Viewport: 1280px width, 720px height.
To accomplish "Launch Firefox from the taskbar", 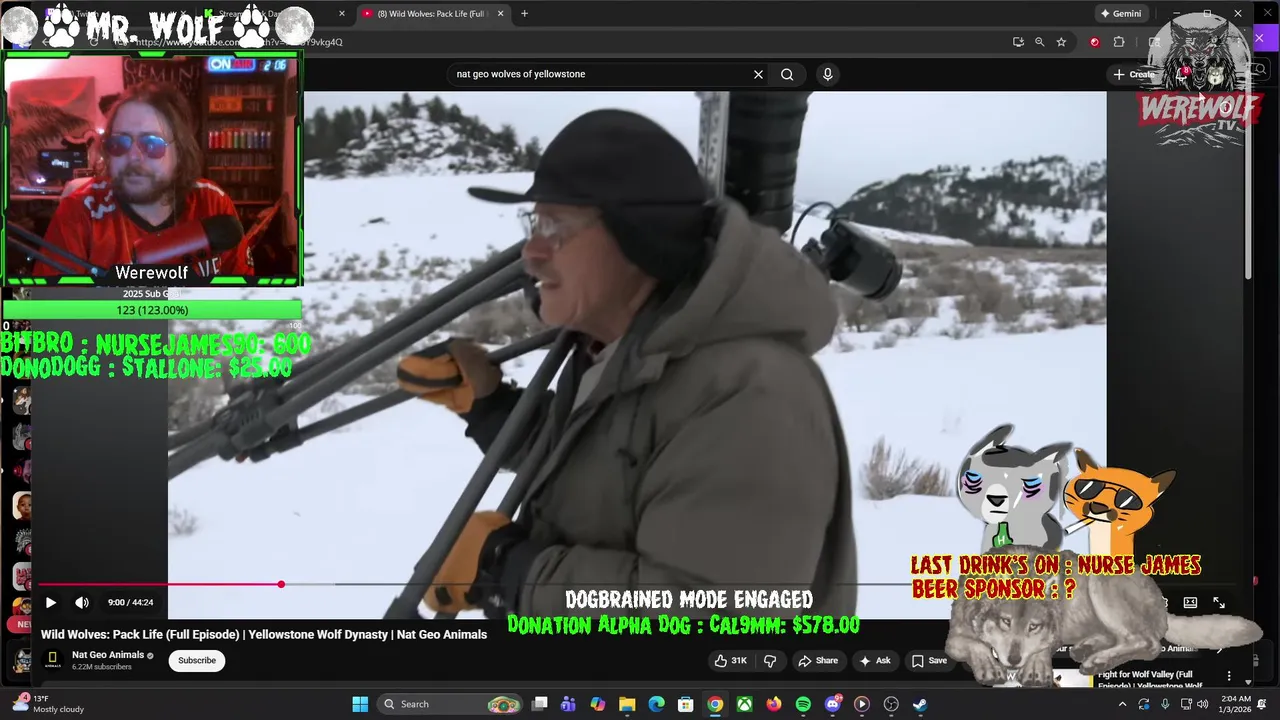I will (774, 704).
